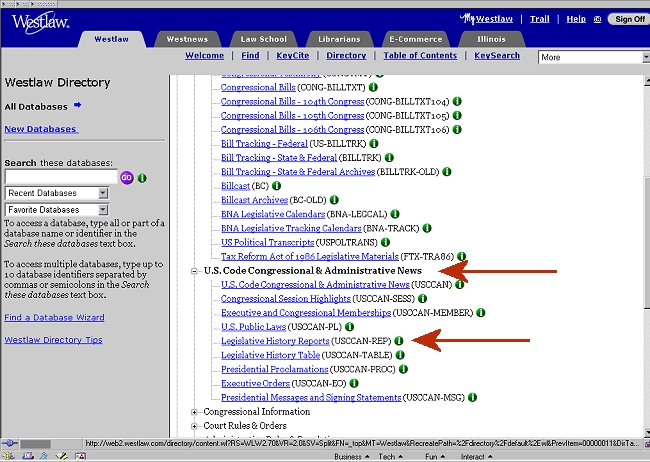Viewport: 650px width, 462px height.
Task: Click the vertical scrollbar up arrow
Action: tap(647, 80)
